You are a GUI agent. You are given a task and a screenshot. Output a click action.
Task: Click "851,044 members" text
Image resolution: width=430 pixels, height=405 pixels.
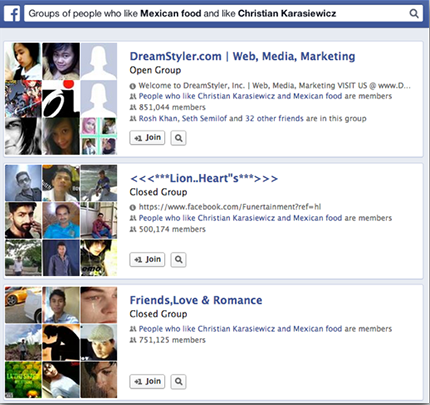click(172, 107)
